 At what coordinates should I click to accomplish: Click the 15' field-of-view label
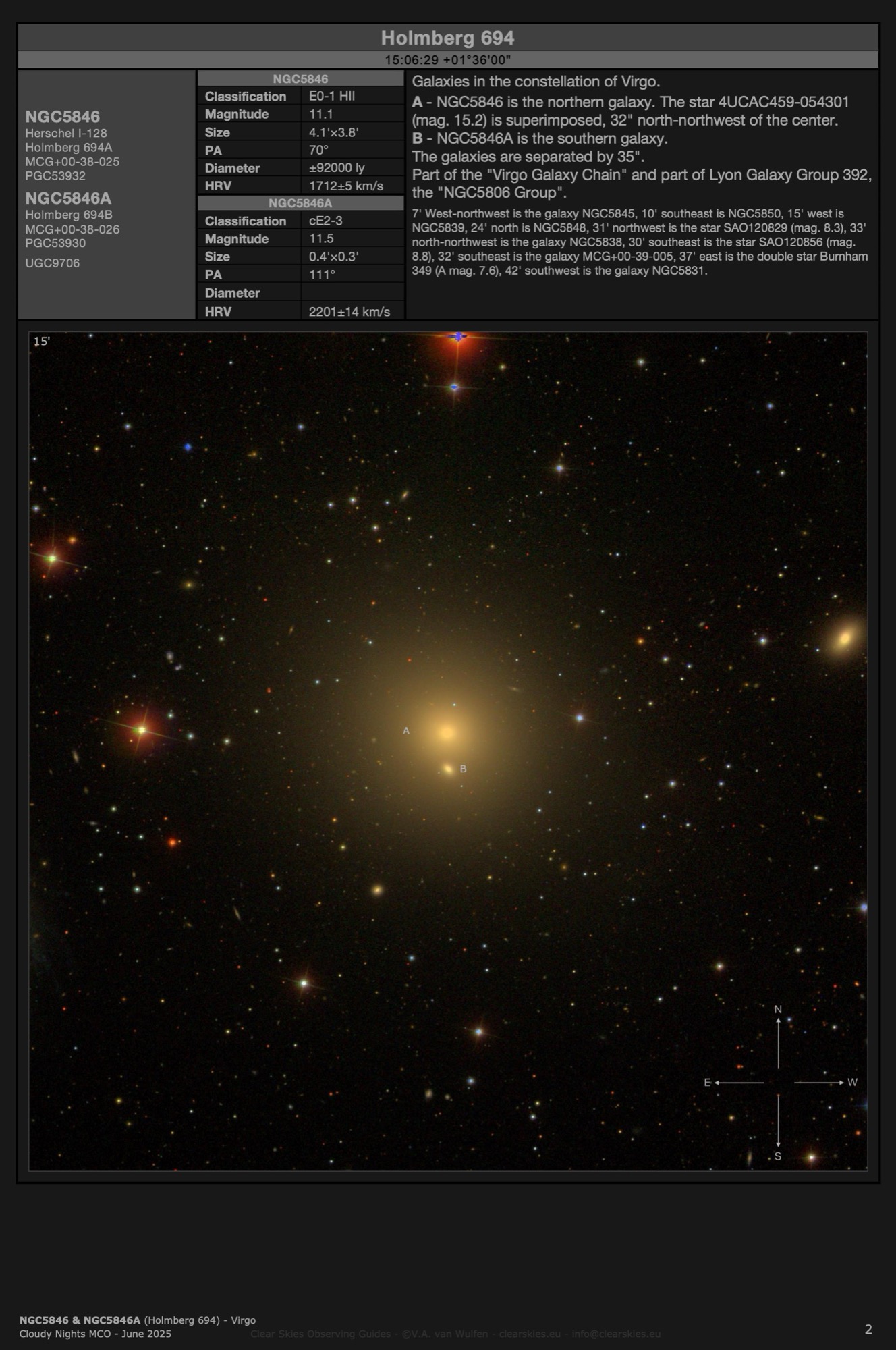42,342
